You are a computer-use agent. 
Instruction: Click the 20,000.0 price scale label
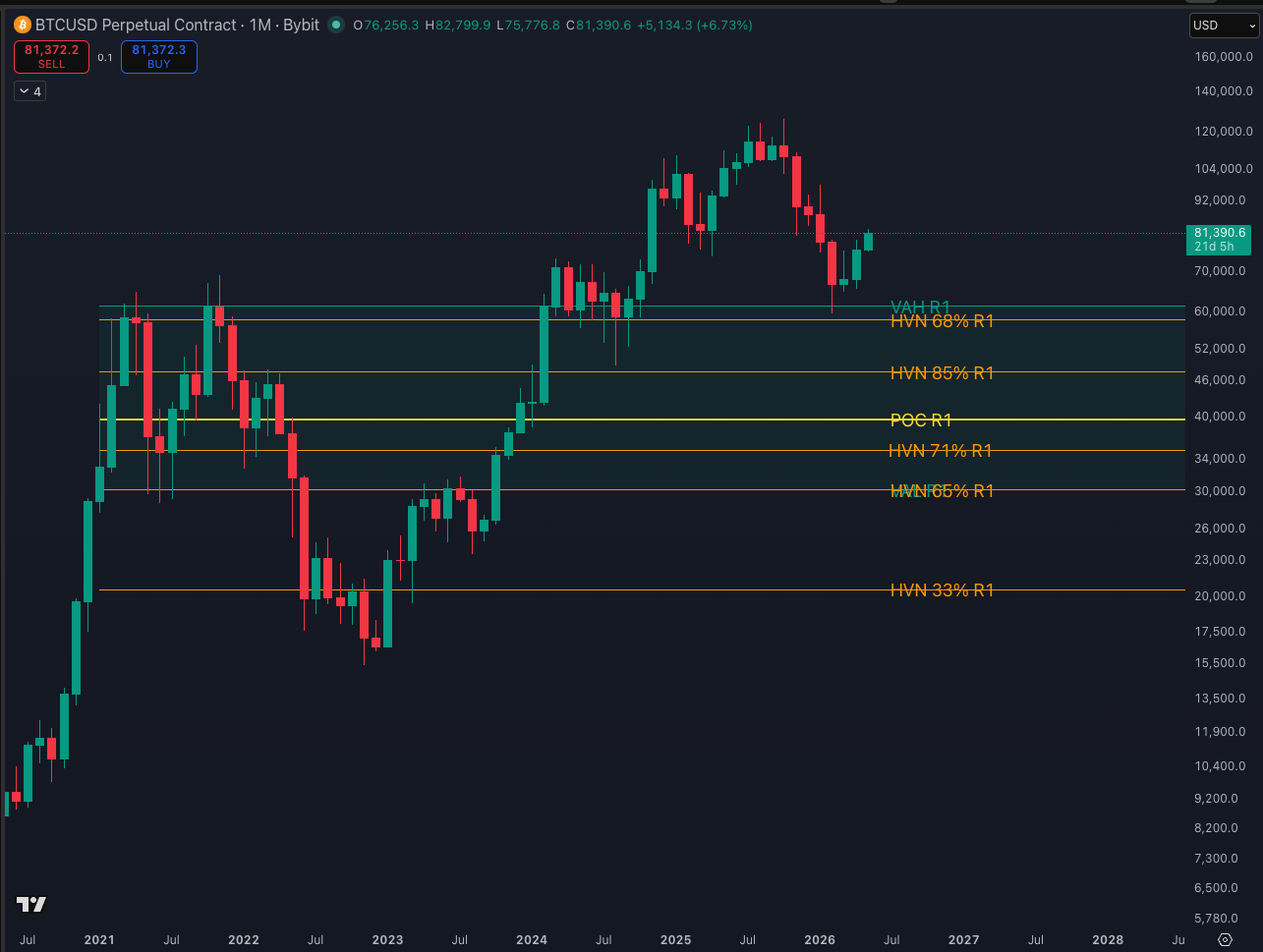(x=1220, y=596)
